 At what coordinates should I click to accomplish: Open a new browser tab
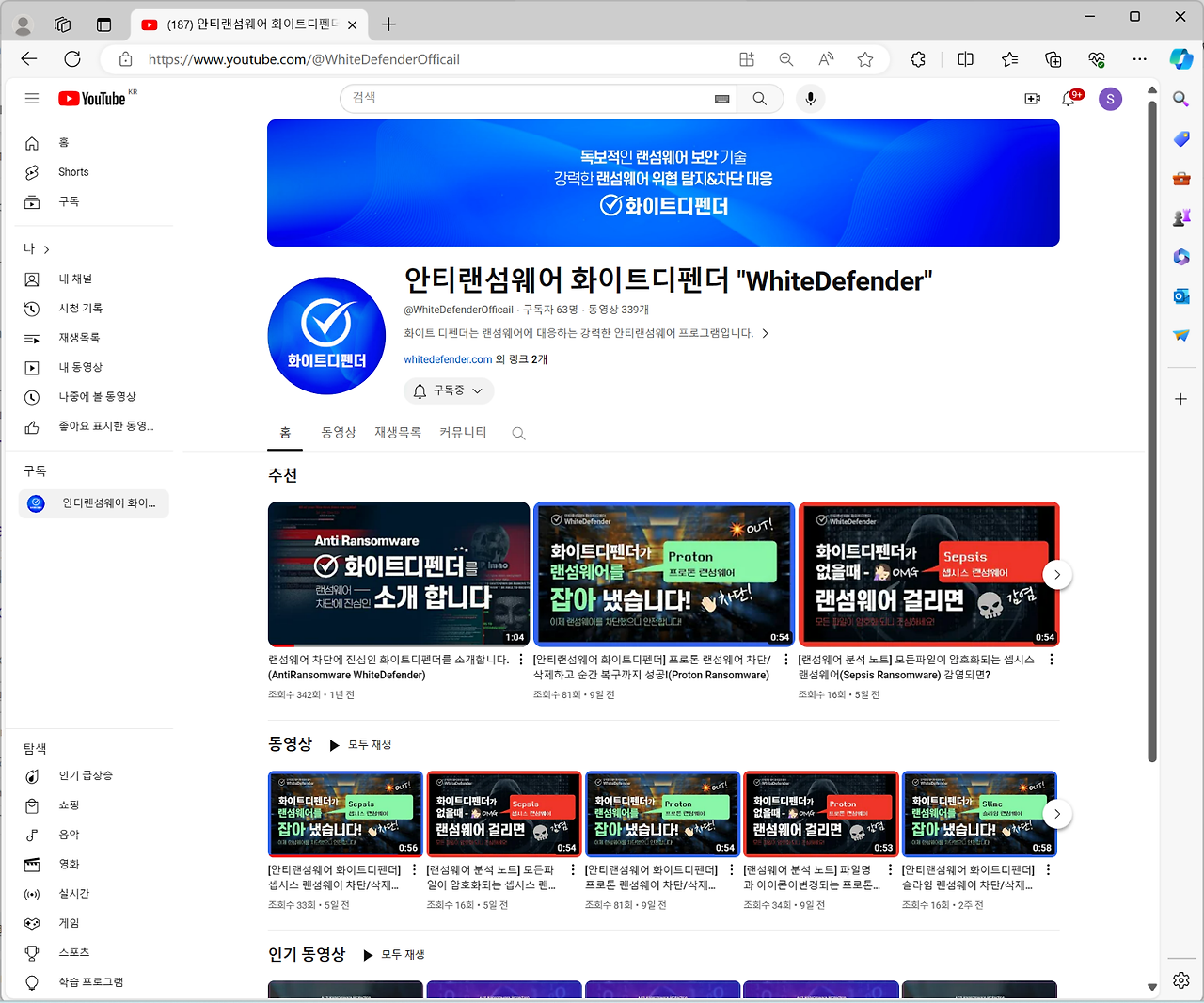pos(389,24)
